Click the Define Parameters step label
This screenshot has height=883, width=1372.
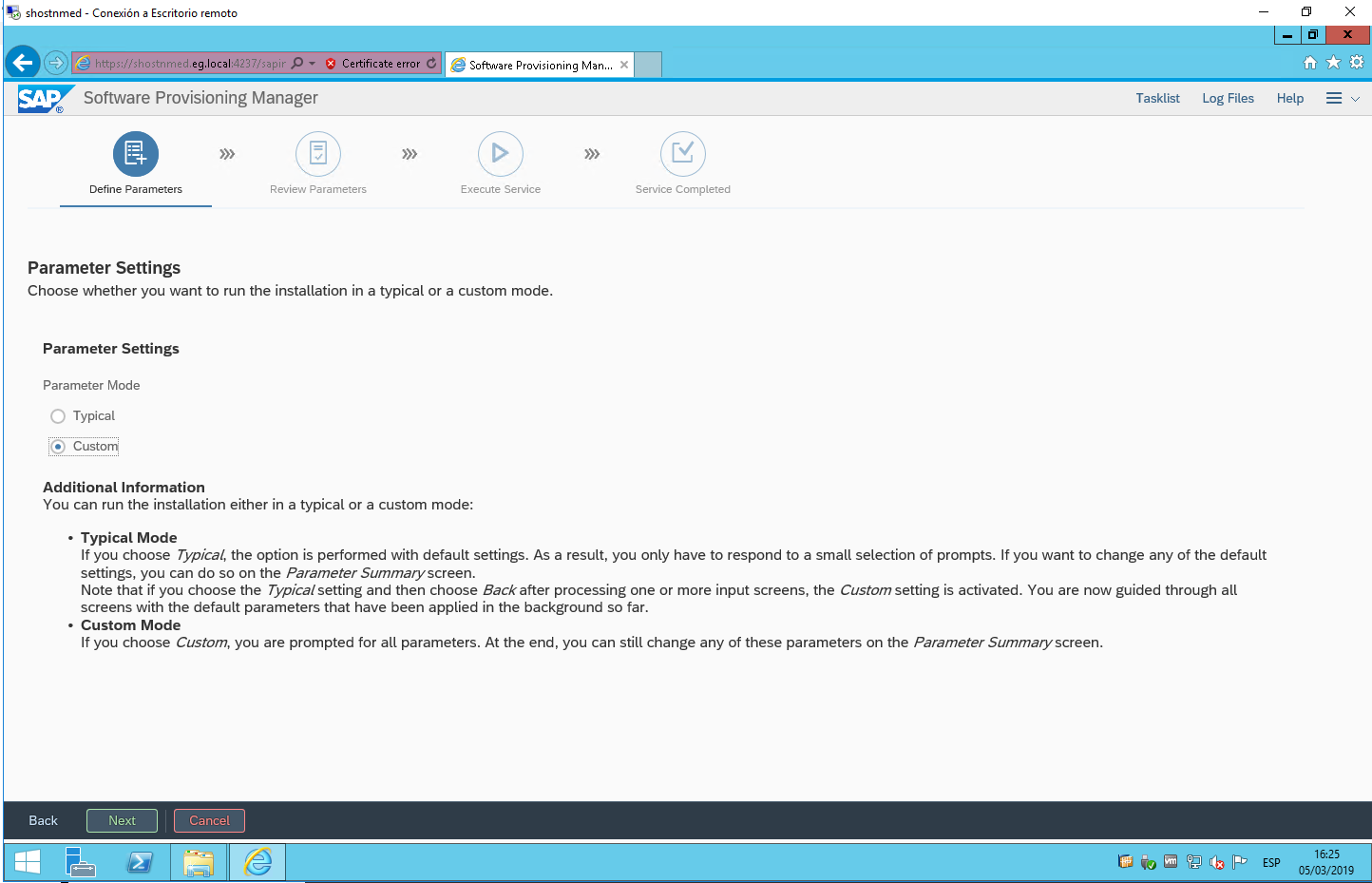coord(136,189)
